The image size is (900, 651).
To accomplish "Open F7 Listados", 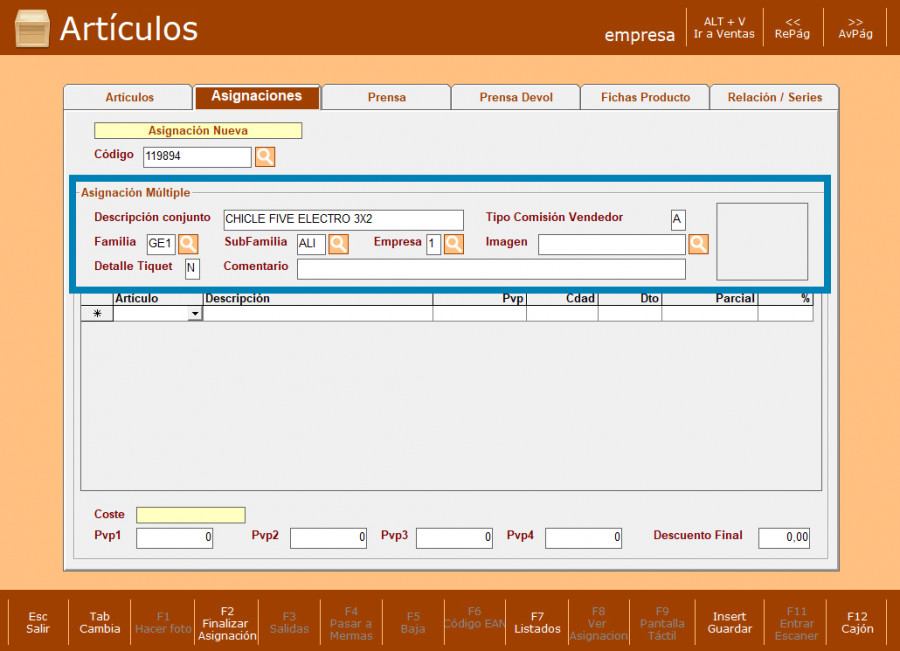I will coord(537,622).
